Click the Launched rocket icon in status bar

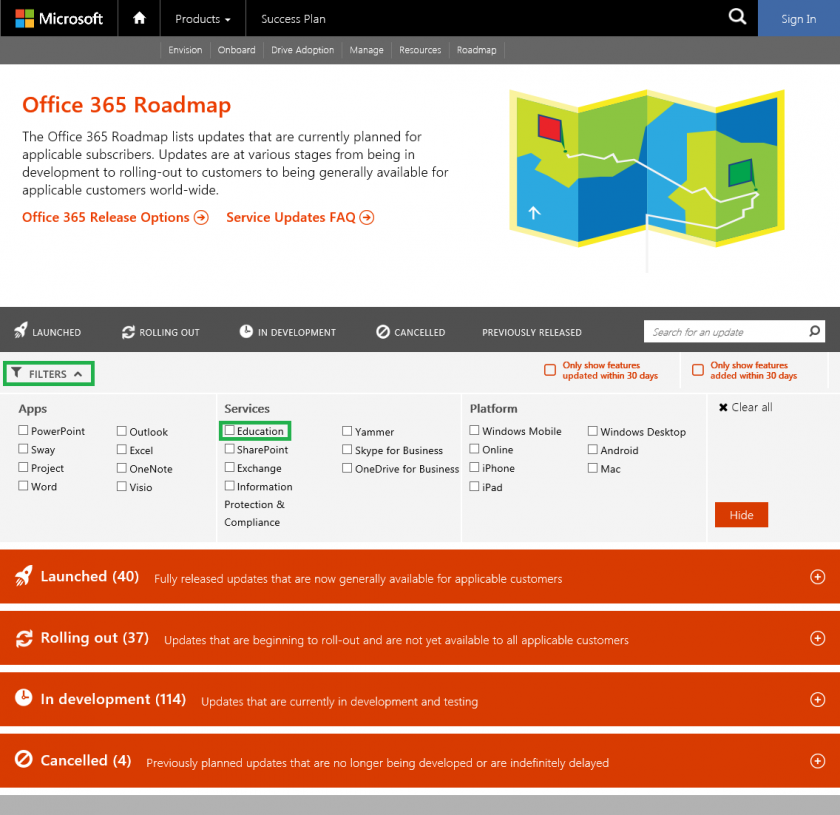tap(20, 330)
